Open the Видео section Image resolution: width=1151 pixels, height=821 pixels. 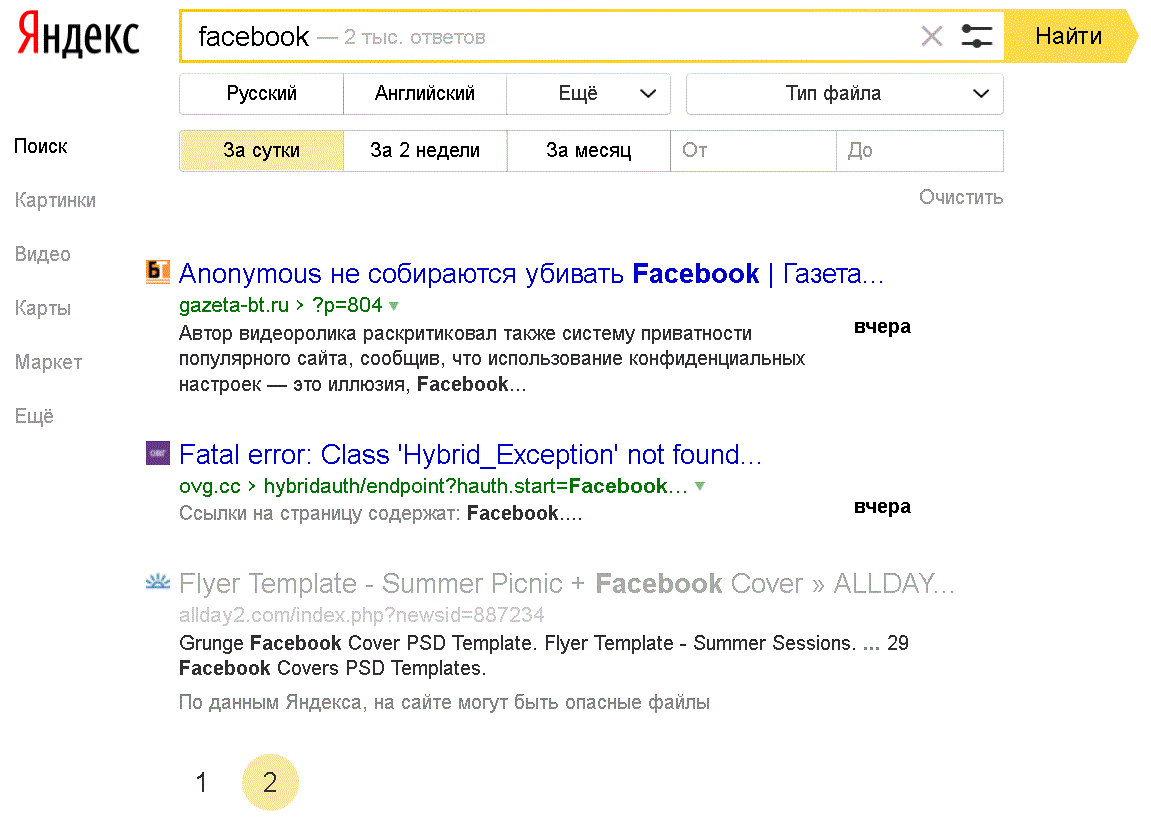point(43,254)
